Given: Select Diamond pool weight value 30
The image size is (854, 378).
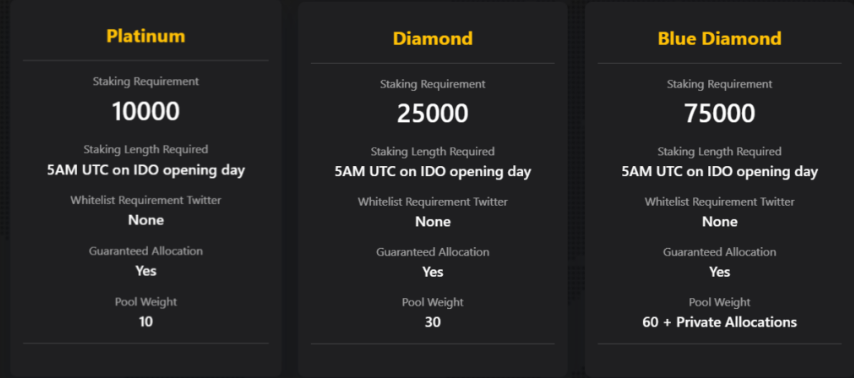Looking at the screenshot, I should click(x=432, y=322).
